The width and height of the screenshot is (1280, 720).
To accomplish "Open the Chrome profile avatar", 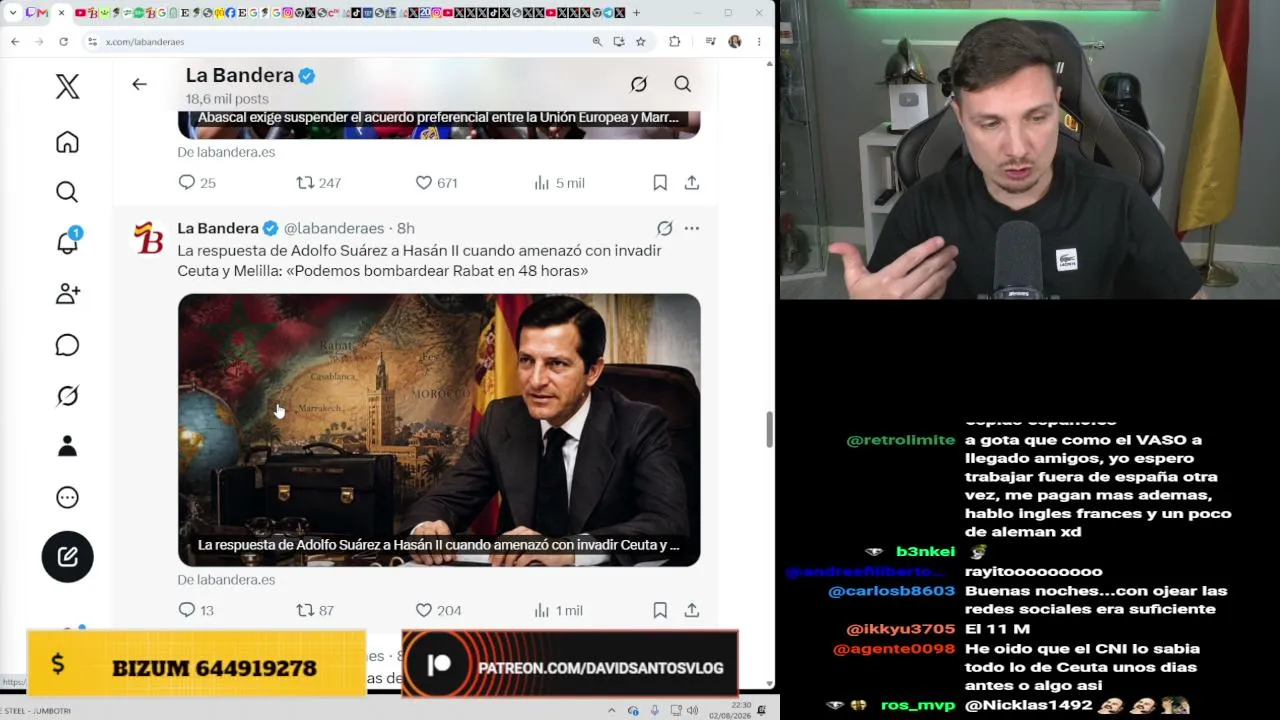I will coord(735,41).
